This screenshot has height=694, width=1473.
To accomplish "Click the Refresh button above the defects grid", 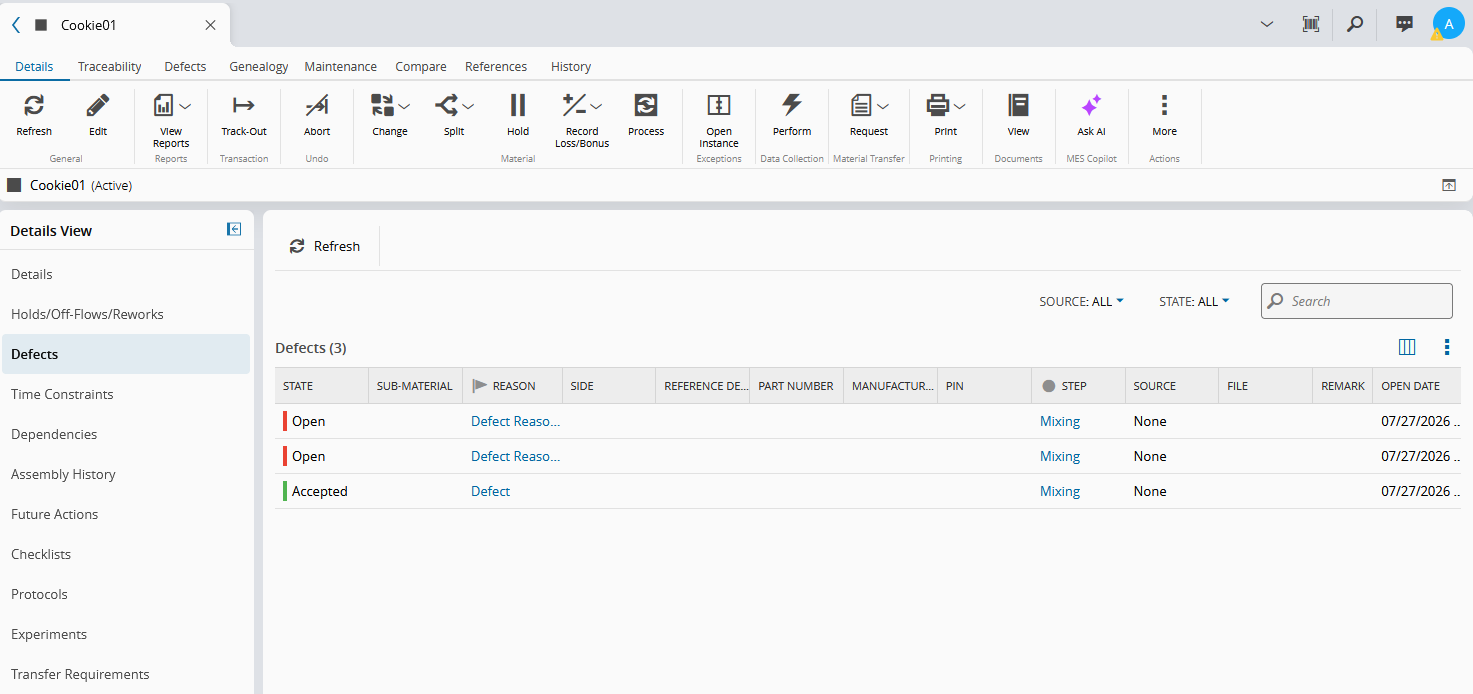I will 325,246.
